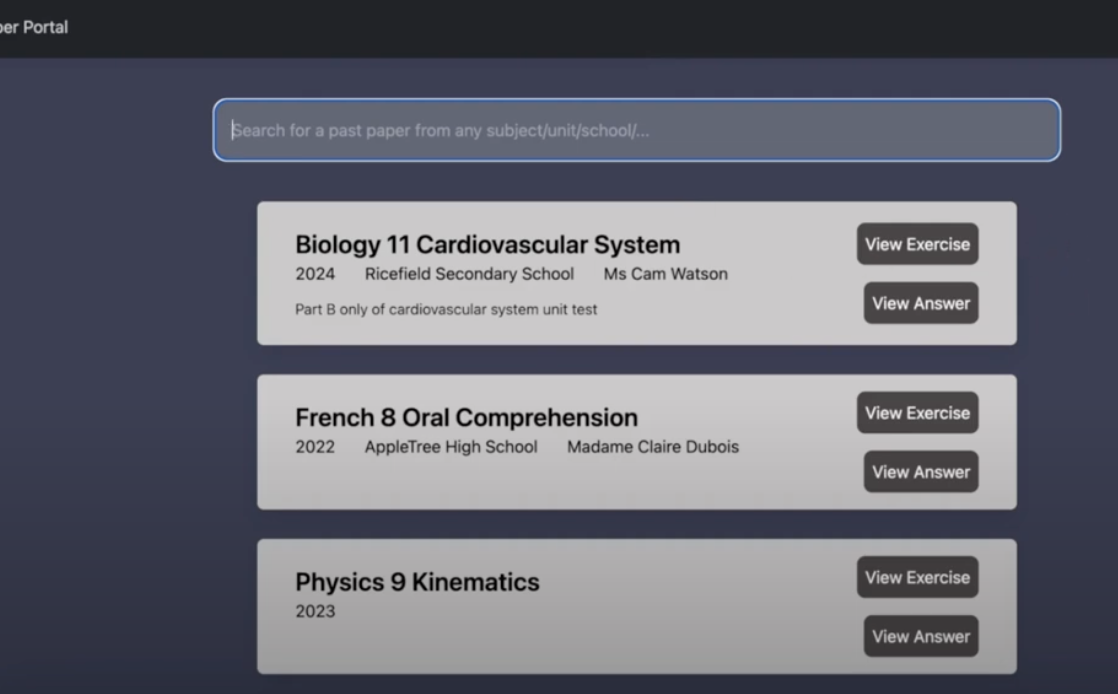View Answer for French 8 Oral Comprehension

920,471
